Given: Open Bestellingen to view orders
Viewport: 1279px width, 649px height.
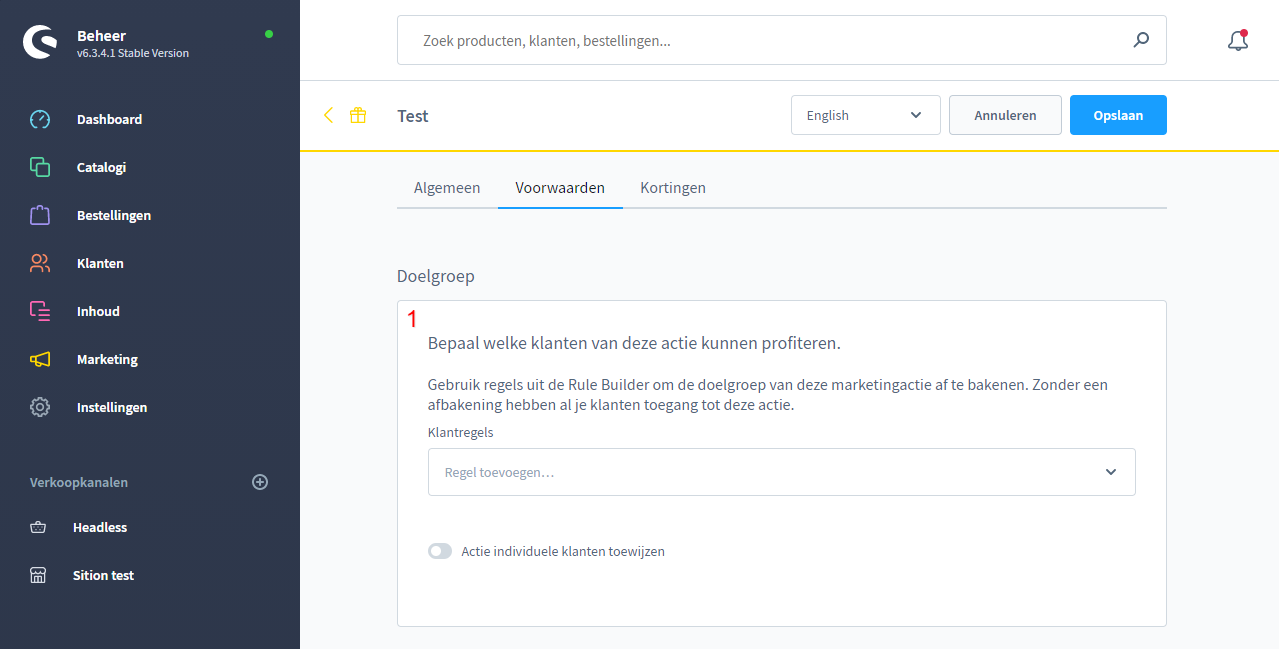Looking at the screenshot, I should [113, 215].
